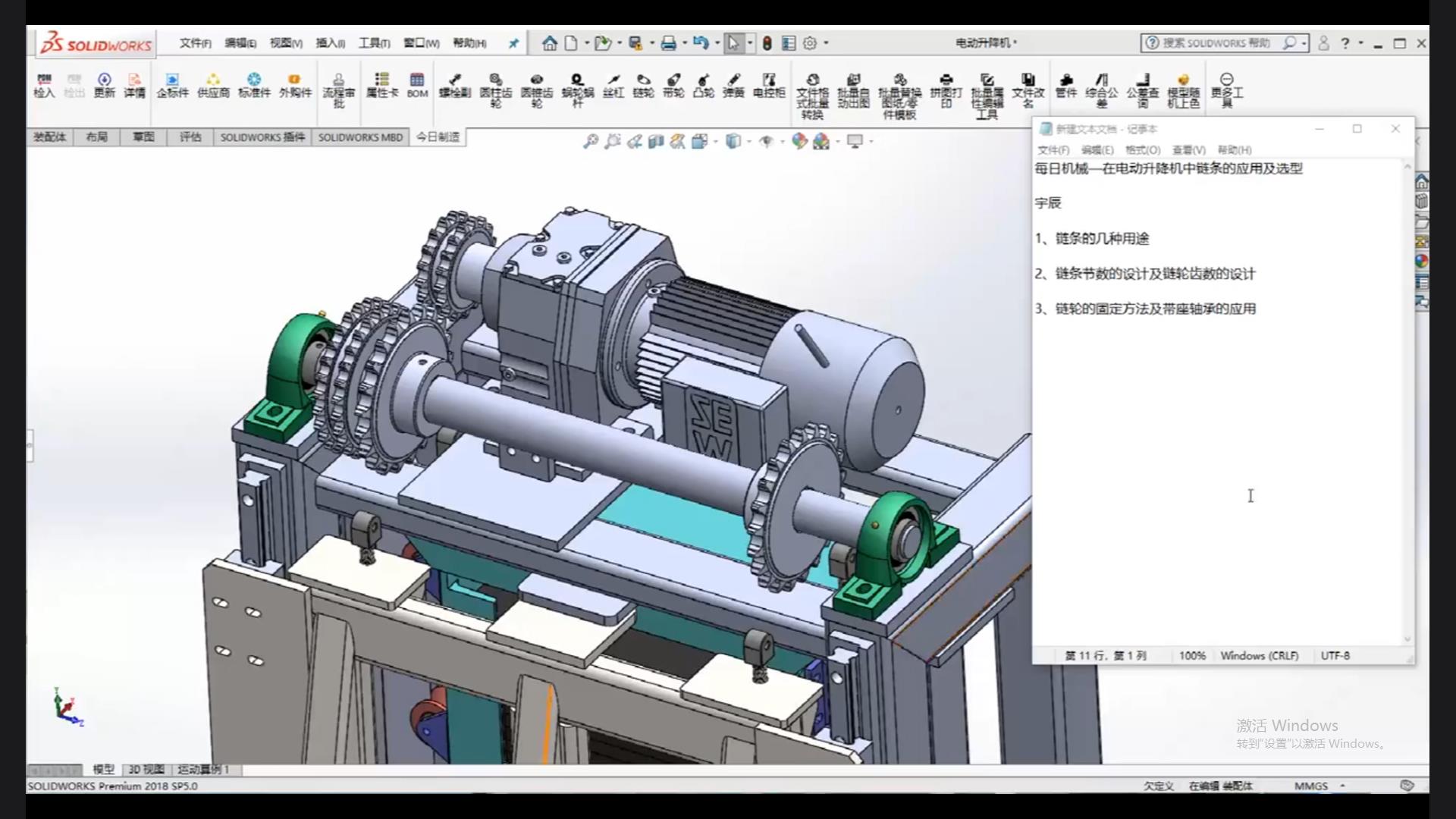The image size is (1456, 819).
Task: Switch to the 运动算例 1 motion study tab
Action: [203, 769]
